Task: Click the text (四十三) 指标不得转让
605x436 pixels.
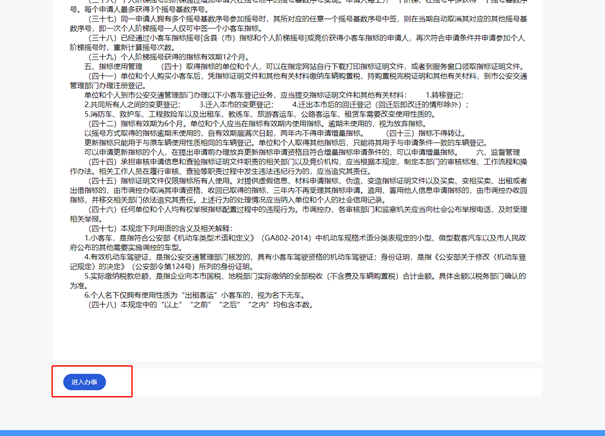Action: click(x=426, y=133)
